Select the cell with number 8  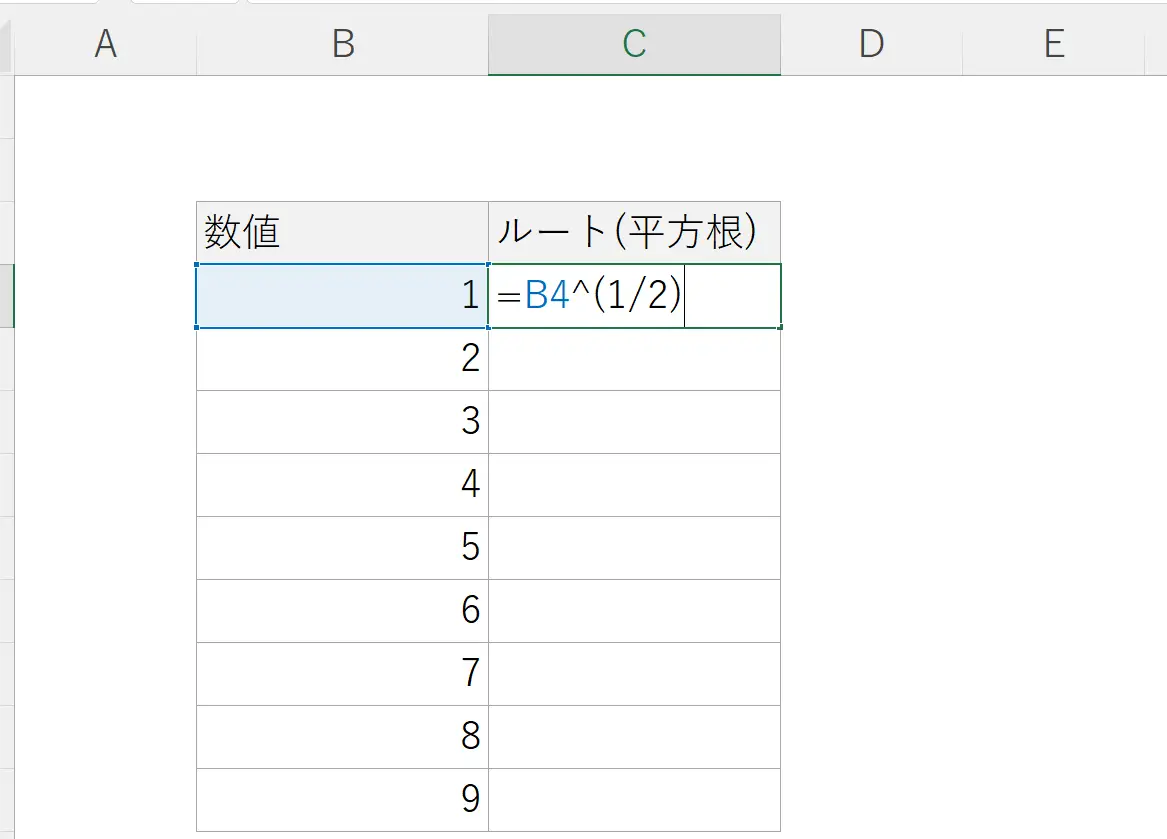pyautogui.click(x=342, y=737)
